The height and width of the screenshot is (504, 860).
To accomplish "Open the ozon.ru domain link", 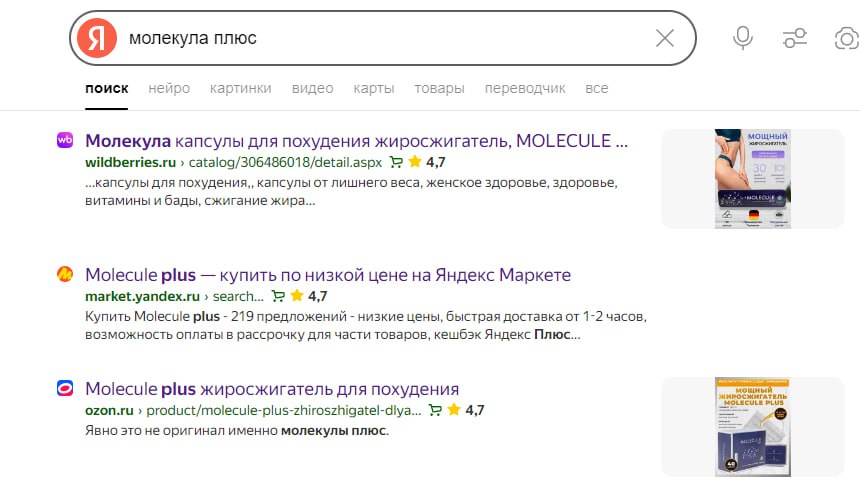I will coord(109,410).
